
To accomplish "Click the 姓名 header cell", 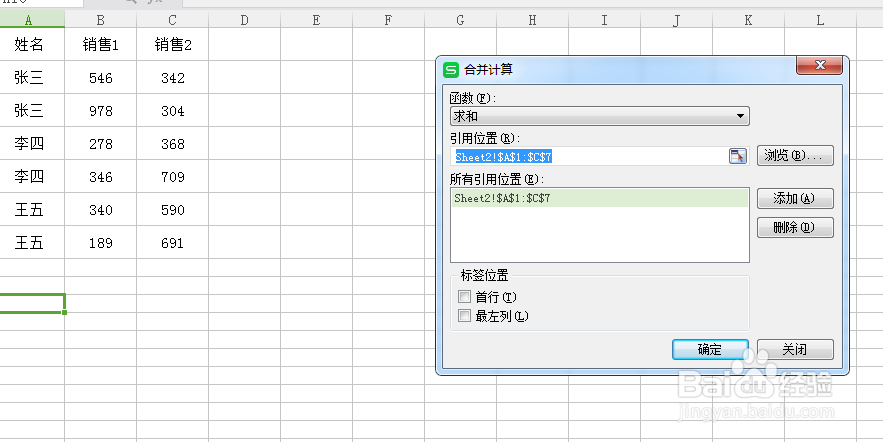I will click(x=29, y=44).
